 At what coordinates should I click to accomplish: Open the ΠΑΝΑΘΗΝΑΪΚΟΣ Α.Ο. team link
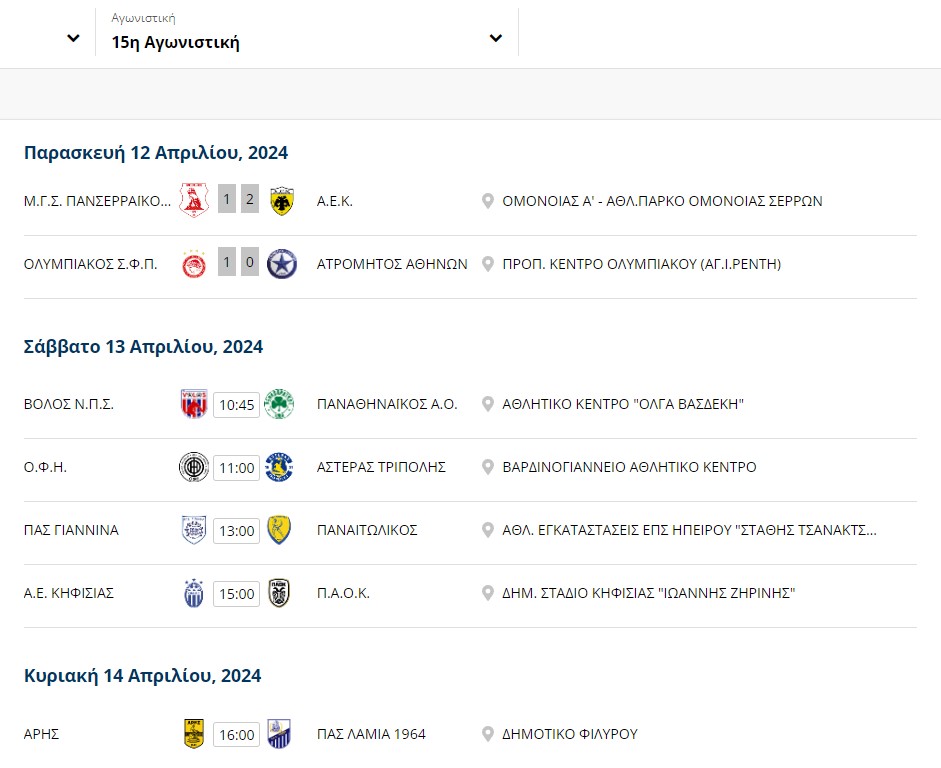pos(387,404)
